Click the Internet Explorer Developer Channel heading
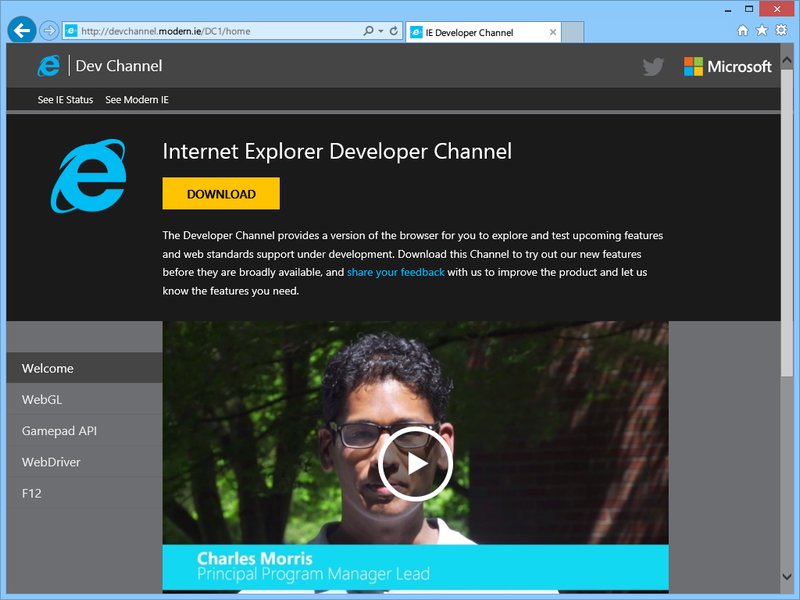The width and height of the screenshot is (800, 600). (x=337, y=152)
